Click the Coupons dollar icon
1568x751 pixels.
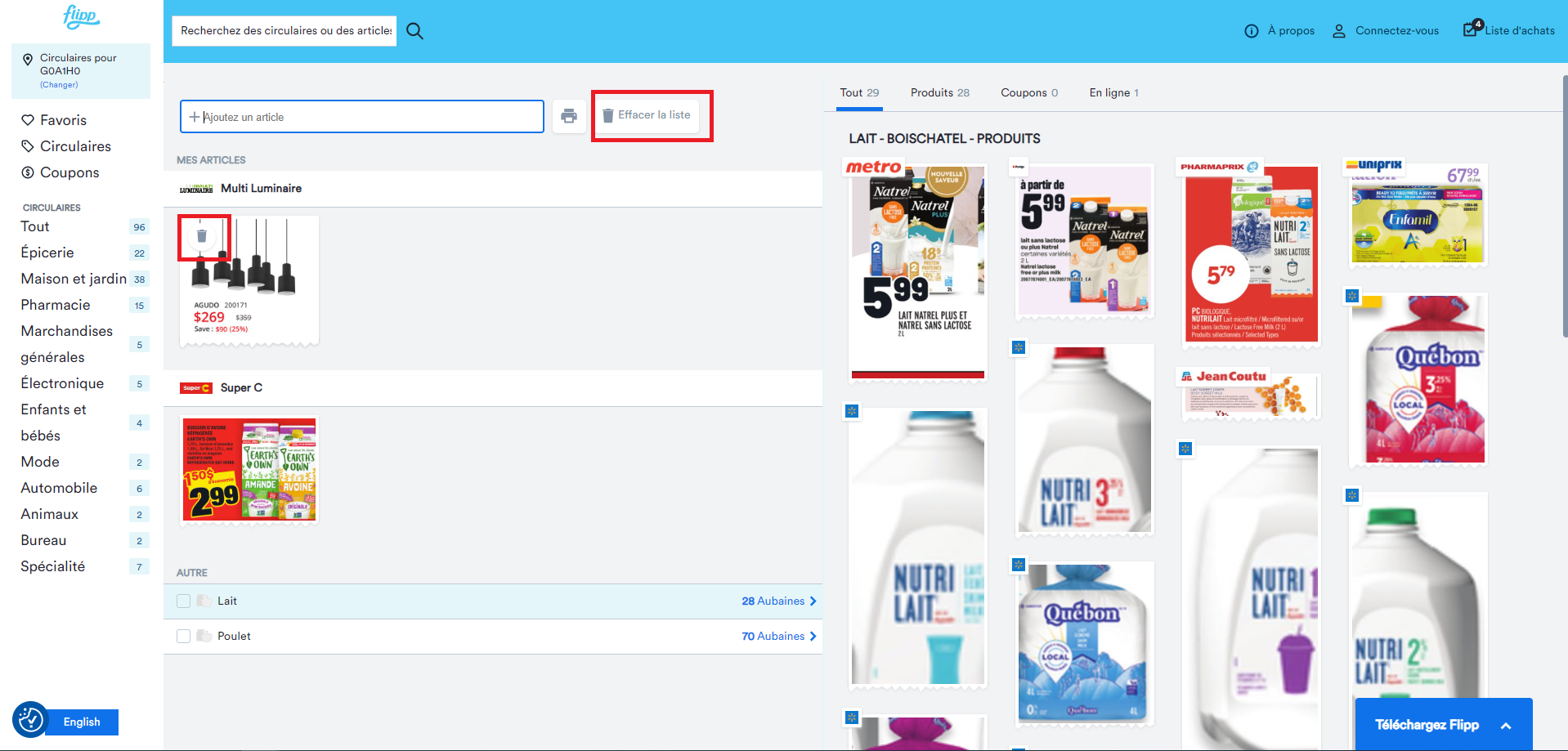[28, 172]
